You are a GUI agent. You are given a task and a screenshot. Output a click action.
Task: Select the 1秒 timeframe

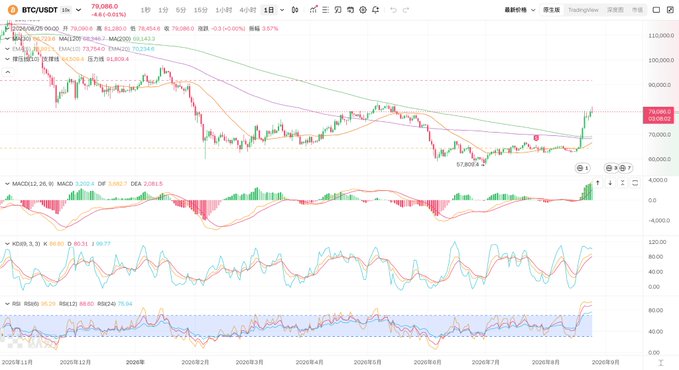click(x=146, y=10)
